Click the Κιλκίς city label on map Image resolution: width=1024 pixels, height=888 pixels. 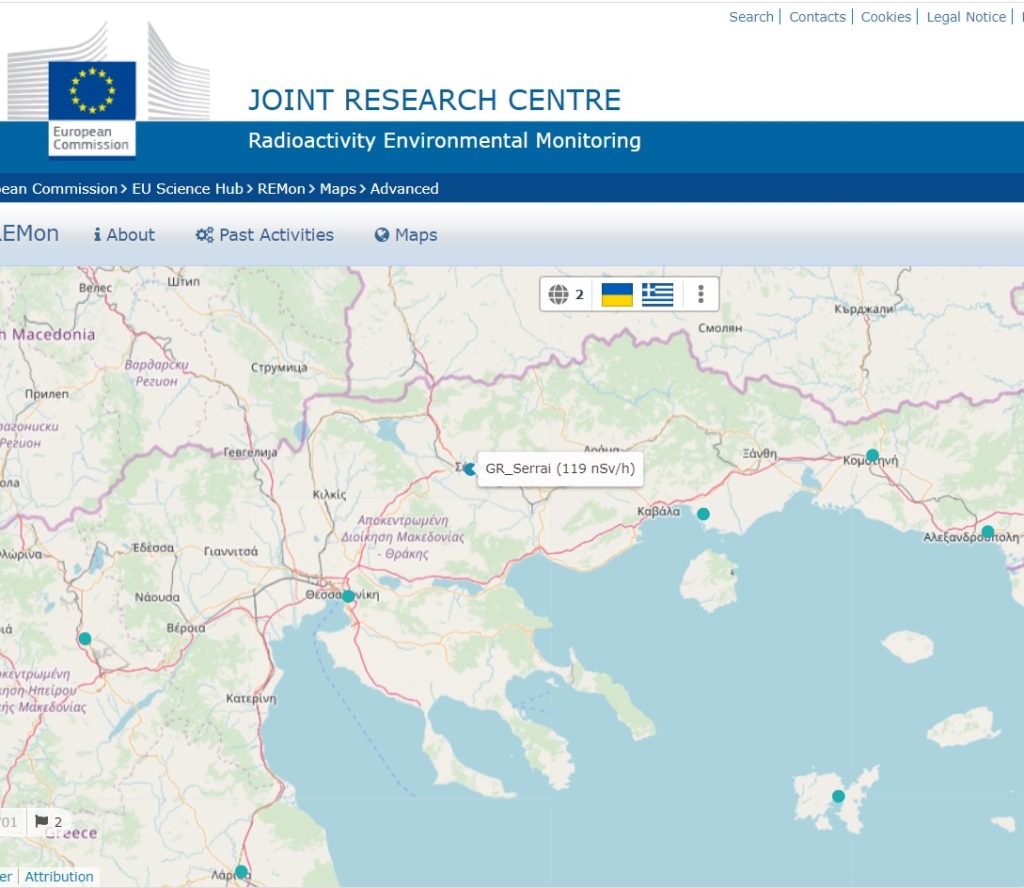[x=329, y=494]
